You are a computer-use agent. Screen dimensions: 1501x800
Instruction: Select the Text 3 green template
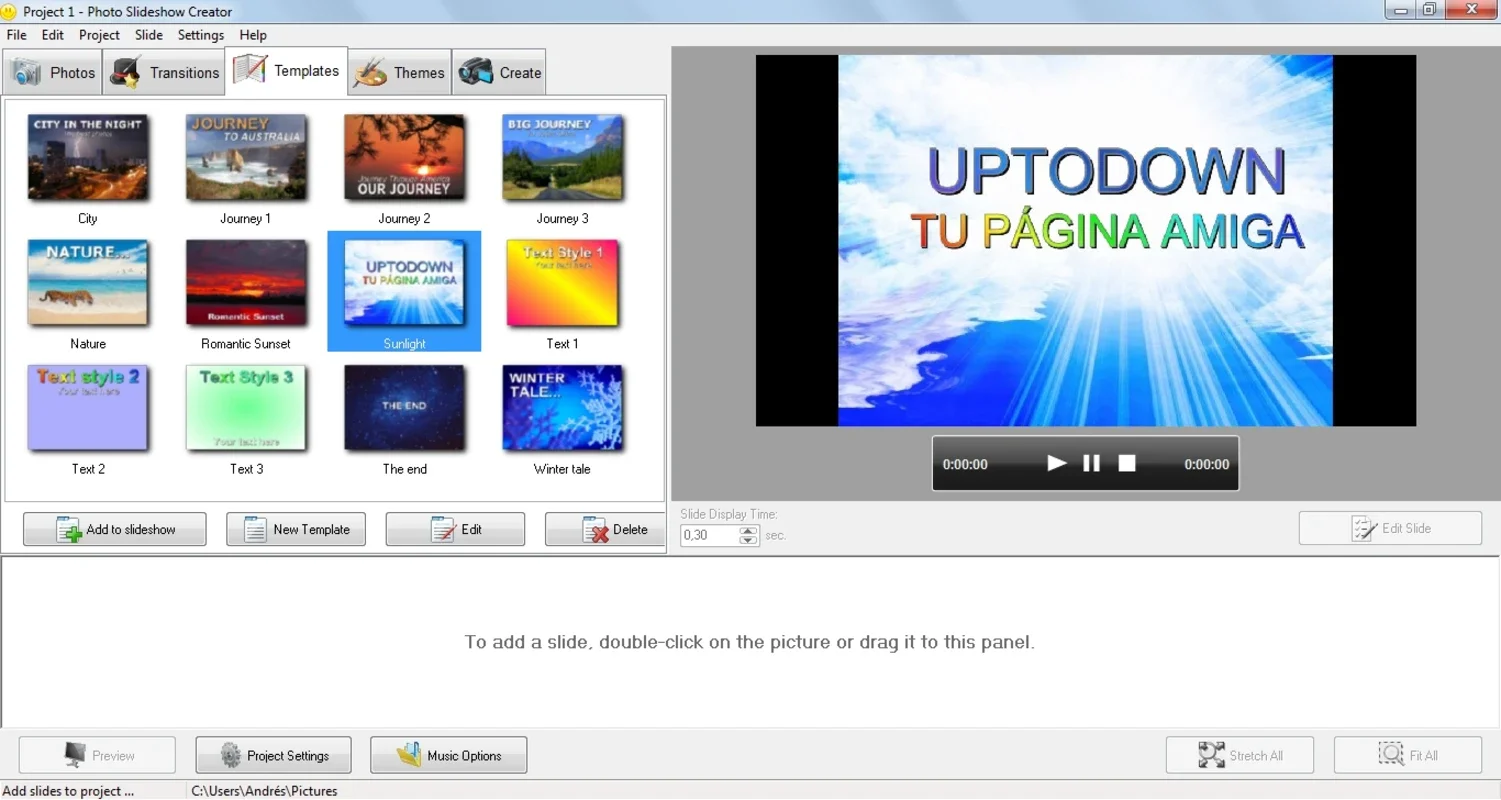(x=246, y=407)
